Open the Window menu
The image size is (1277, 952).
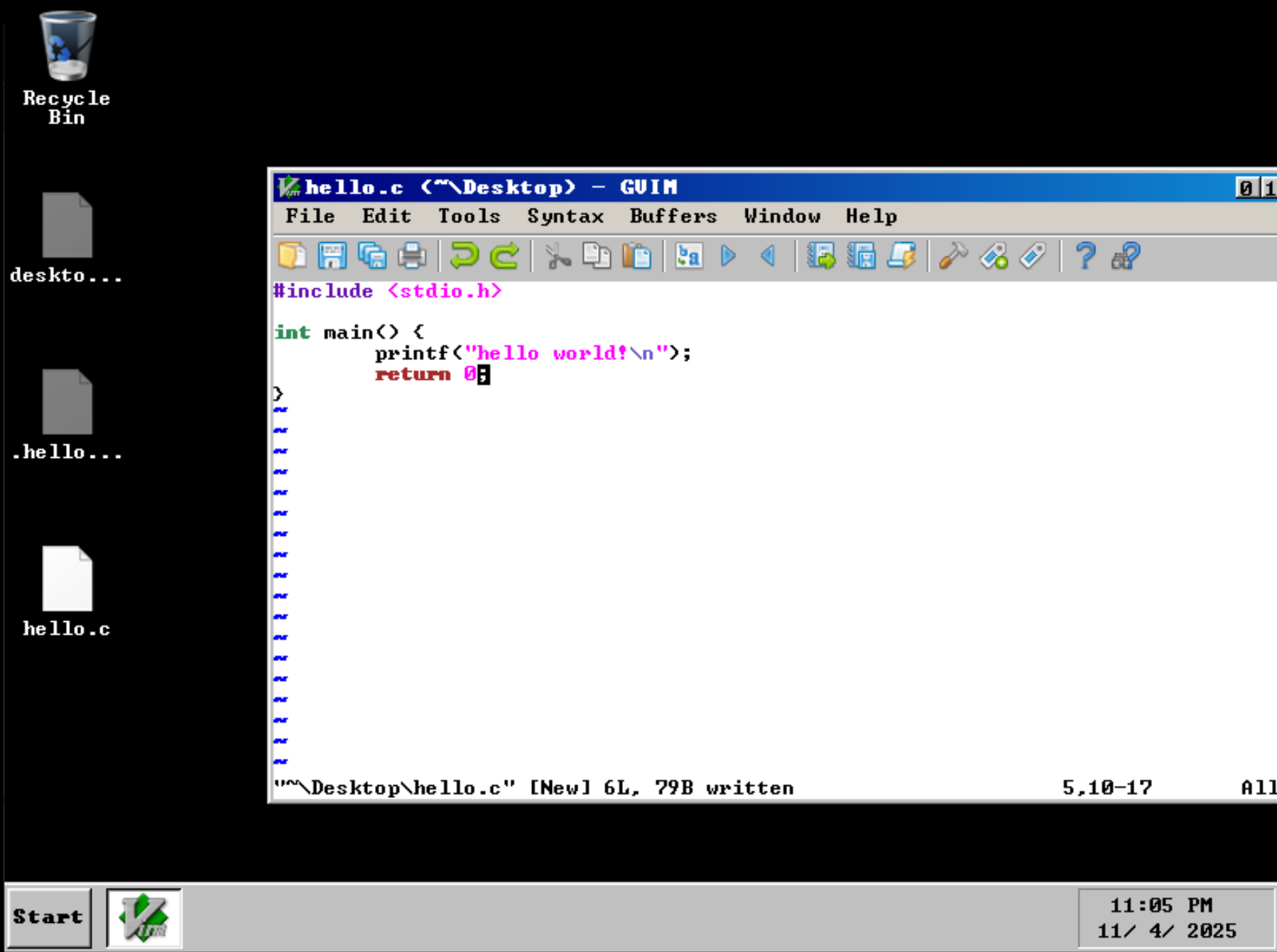[782, 217]
